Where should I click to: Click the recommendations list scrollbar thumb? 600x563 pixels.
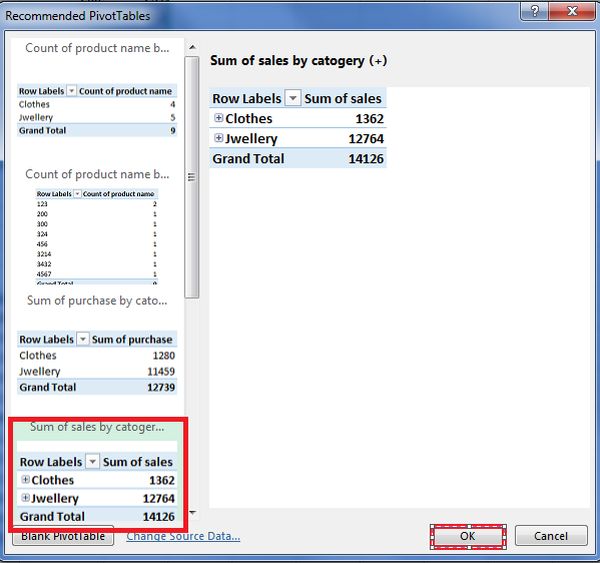pyautogui.click(x=192, y=177)
